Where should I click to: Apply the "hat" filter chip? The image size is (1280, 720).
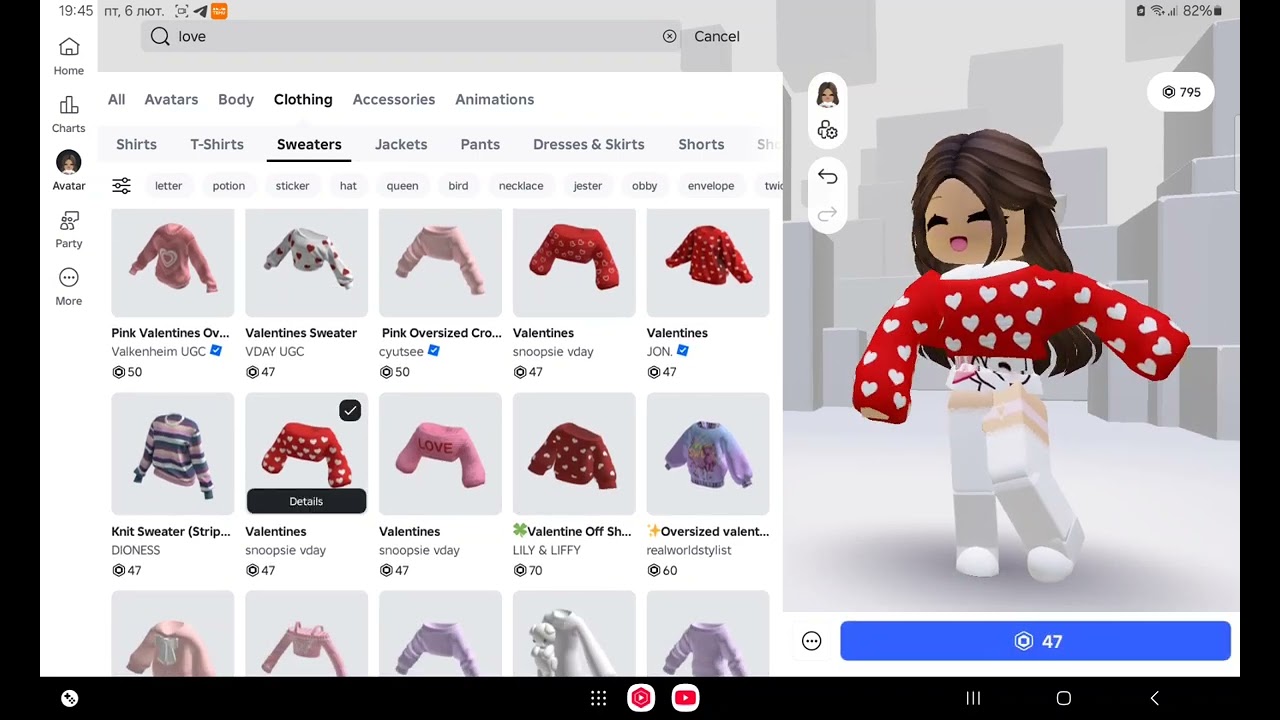point(348,185)
